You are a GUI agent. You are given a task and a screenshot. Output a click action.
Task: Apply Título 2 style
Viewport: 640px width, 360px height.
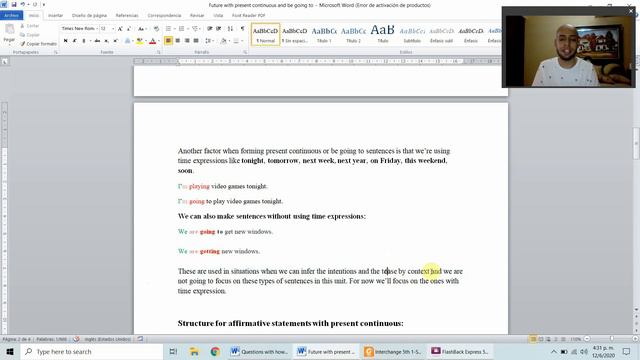353,34
